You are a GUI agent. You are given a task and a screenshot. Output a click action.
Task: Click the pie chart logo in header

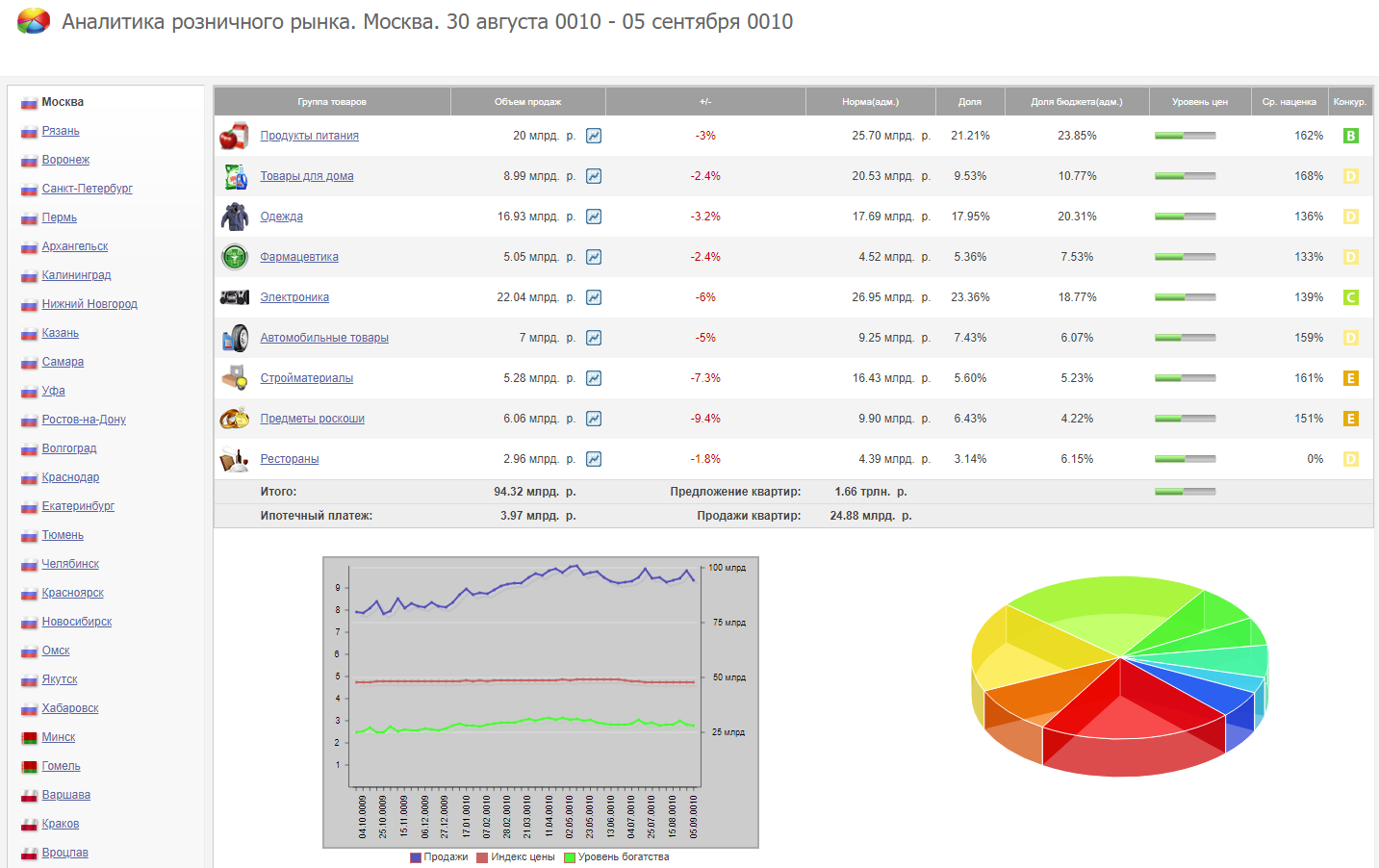[34, 21]
